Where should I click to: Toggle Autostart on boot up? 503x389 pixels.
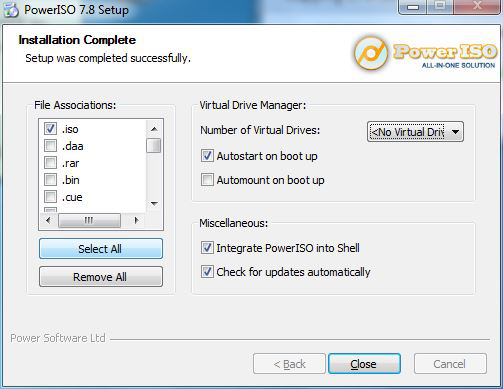(x=207, y=156)
